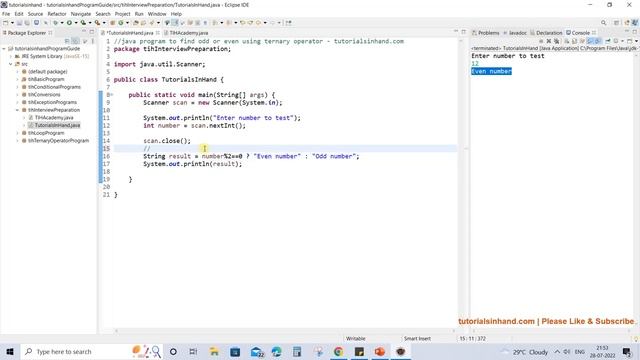Viewport: 640px width, 360px height.
Task: Click the New Java Class toolbar icon
Action: click(x=121, y=23)
